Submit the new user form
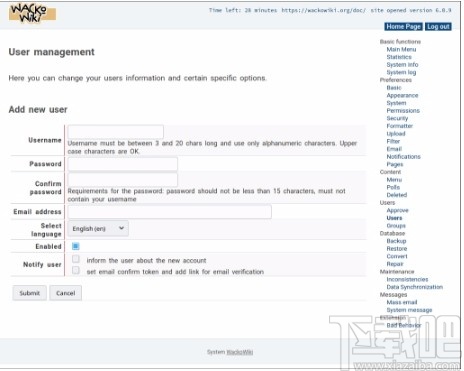This screenshot has width=464, height=371. 30,293
